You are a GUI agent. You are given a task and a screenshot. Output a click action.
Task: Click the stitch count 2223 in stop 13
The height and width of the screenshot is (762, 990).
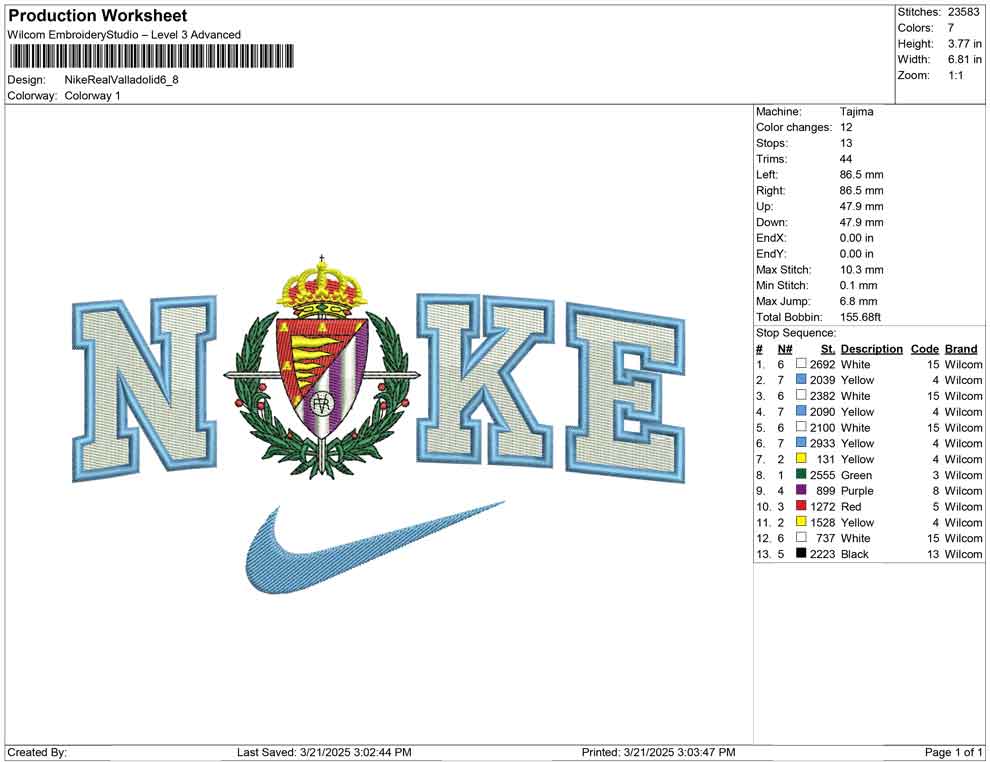click(x=822, y=554)
